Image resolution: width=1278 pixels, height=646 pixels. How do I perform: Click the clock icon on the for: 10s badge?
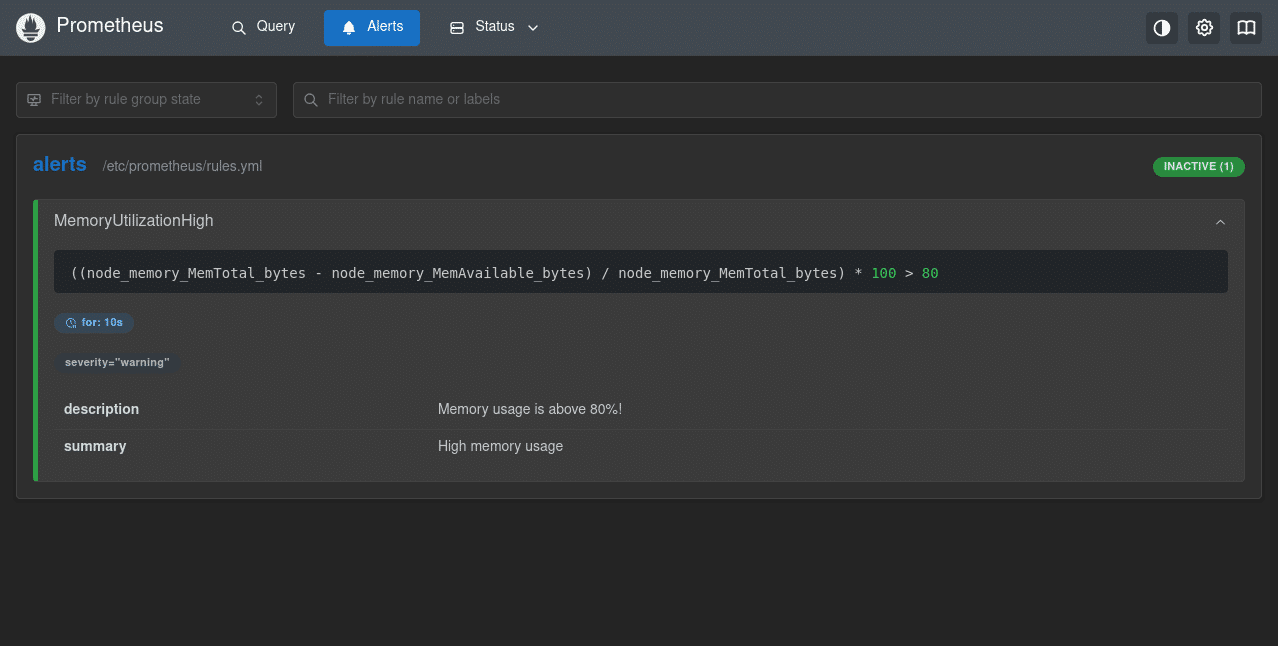point(69,322)
